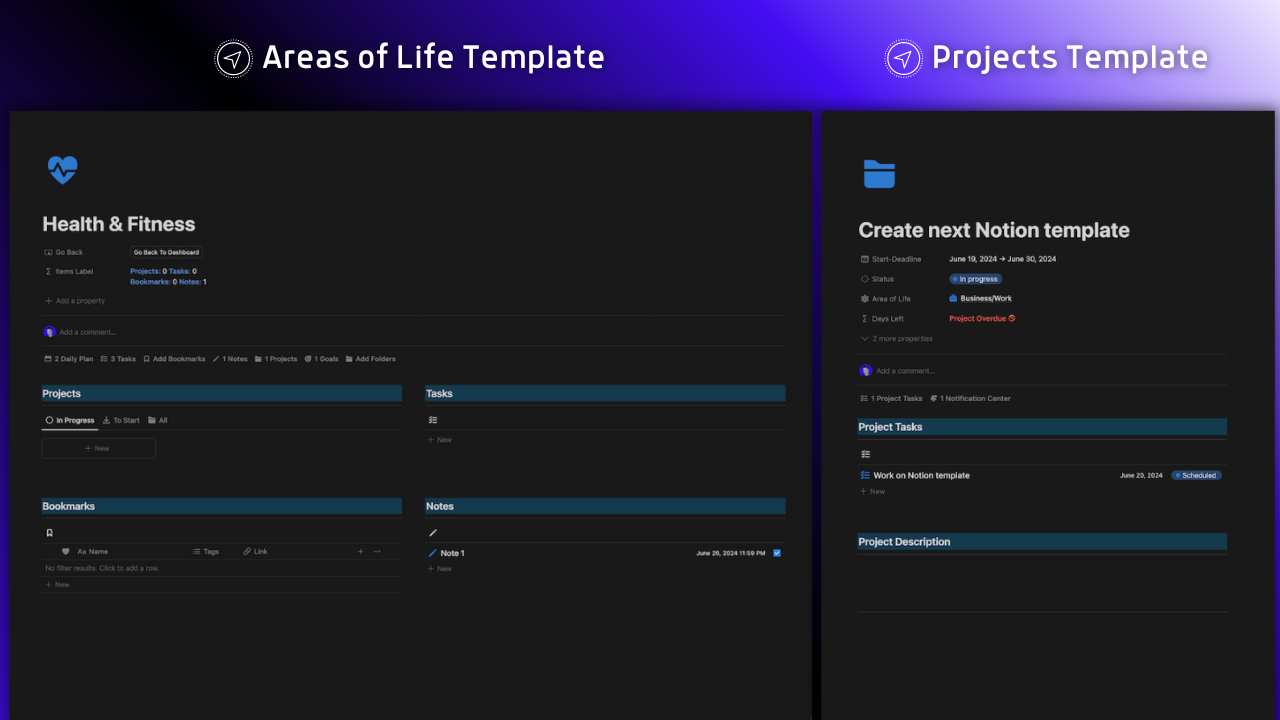The image size is (1280, 720).
Task: Switch to the In Progress projects tab
Action: click(70, 420)
